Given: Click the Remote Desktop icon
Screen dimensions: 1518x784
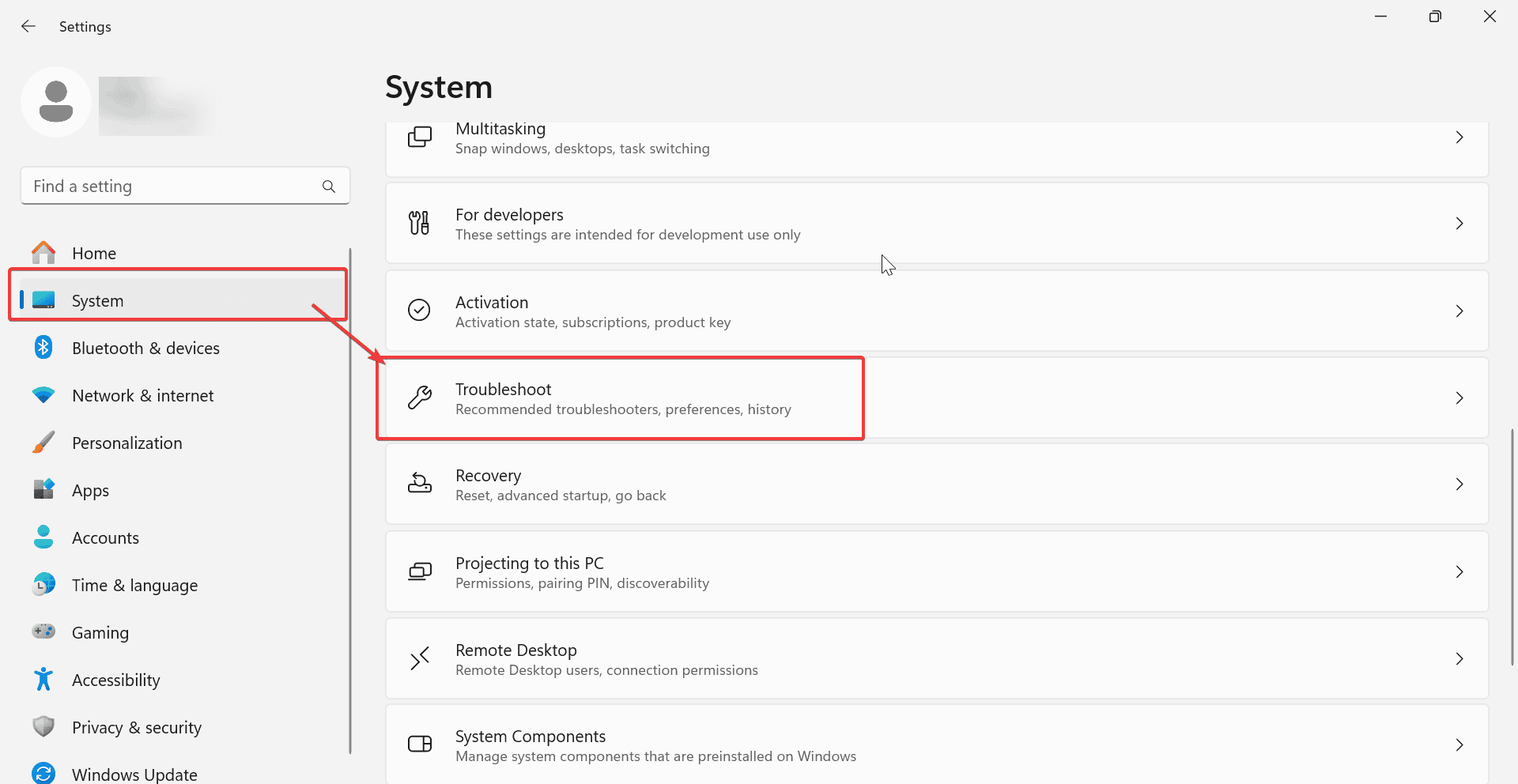Looking at the screenshot, I should (419, 658).
